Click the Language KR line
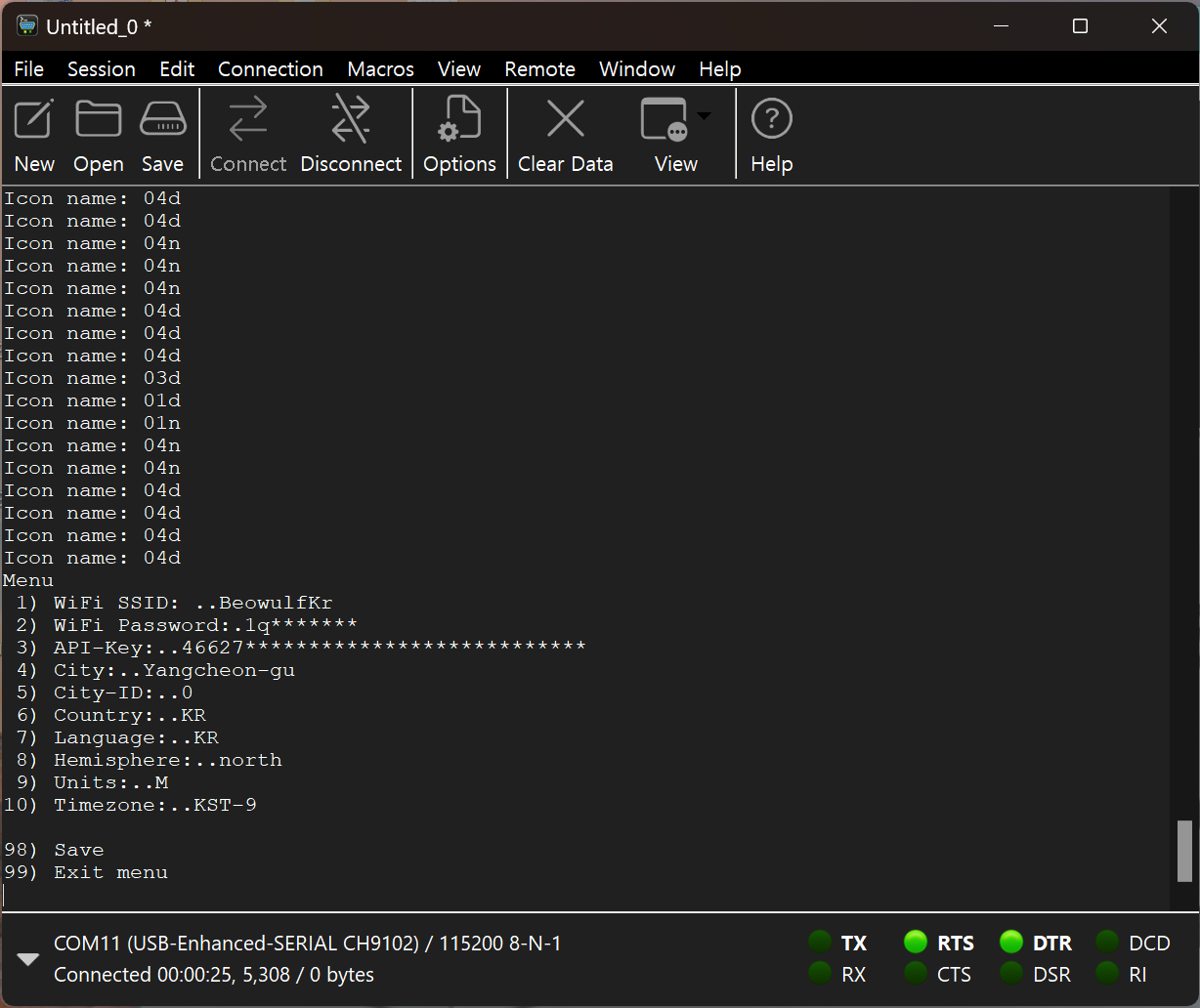 117,737
